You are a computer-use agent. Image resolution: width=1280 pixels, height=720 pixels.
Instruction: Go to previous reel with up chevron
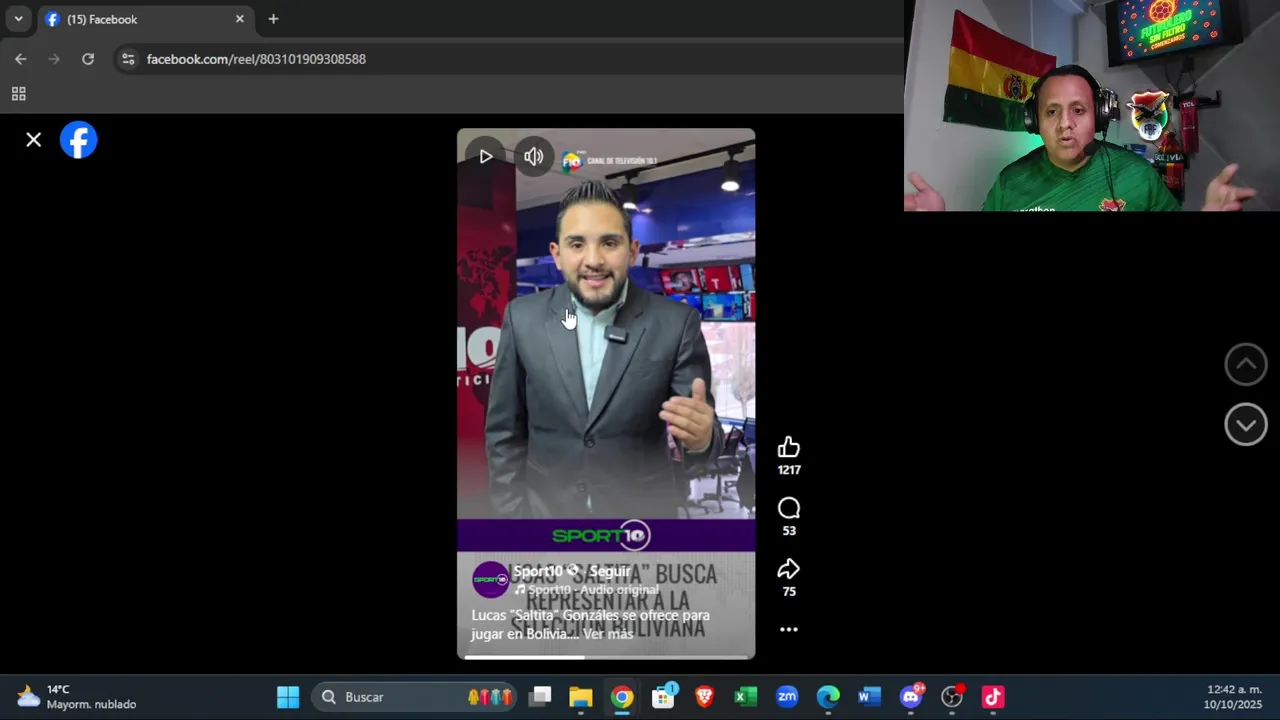point(1246,364)
